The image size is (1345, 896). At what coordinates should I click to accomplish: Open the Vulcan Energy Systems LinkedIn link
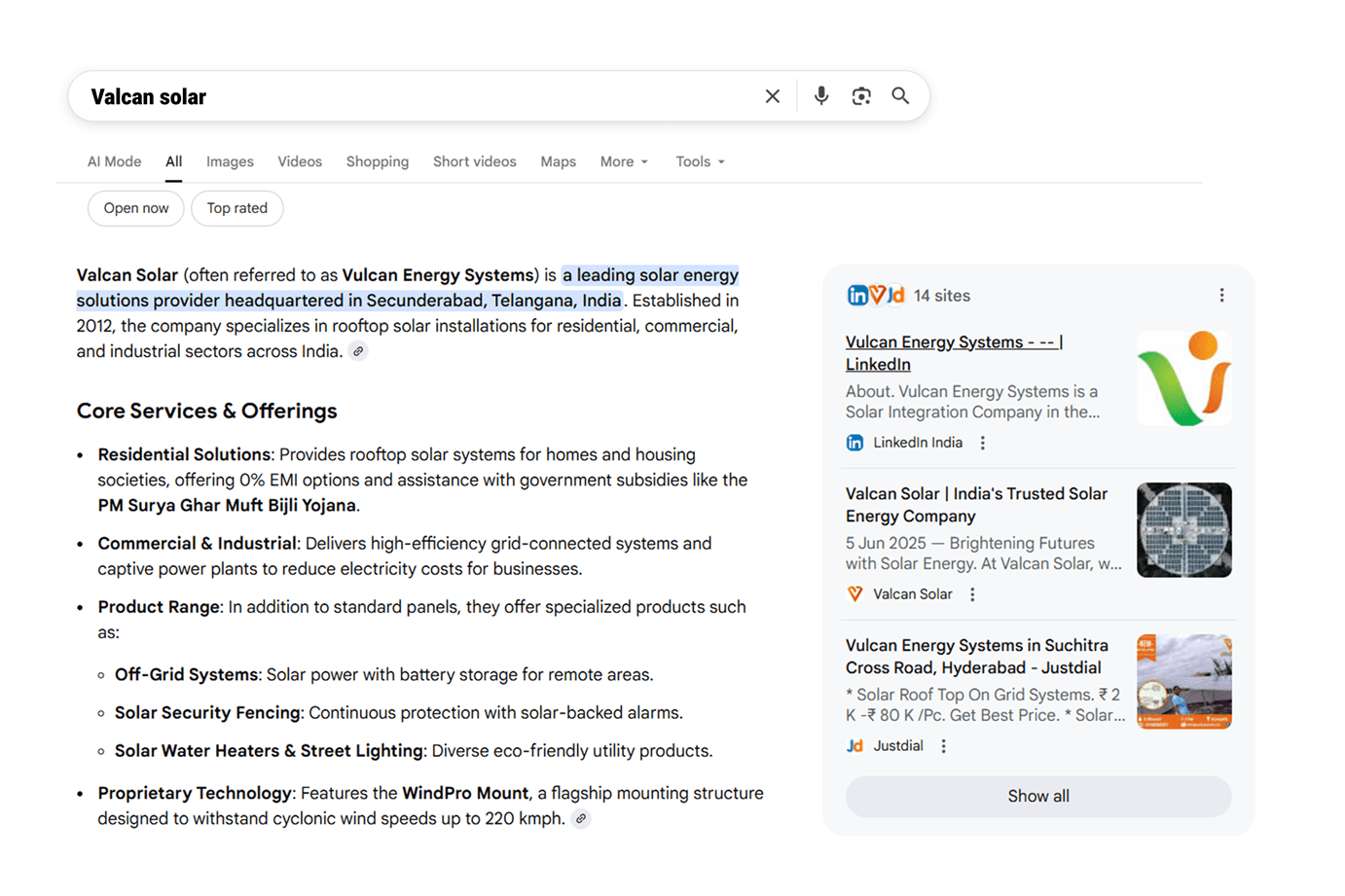(x=954, y=352)
